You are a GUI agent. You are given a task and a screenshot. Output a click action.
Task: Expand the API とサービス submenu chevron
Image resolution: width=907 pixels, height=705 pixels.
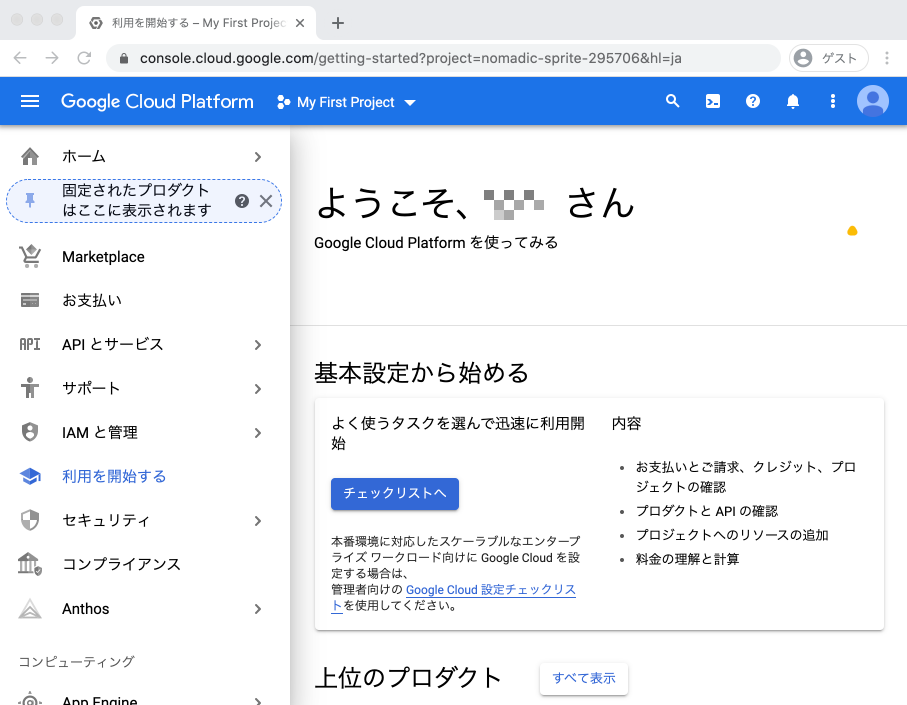coord(258,345)
